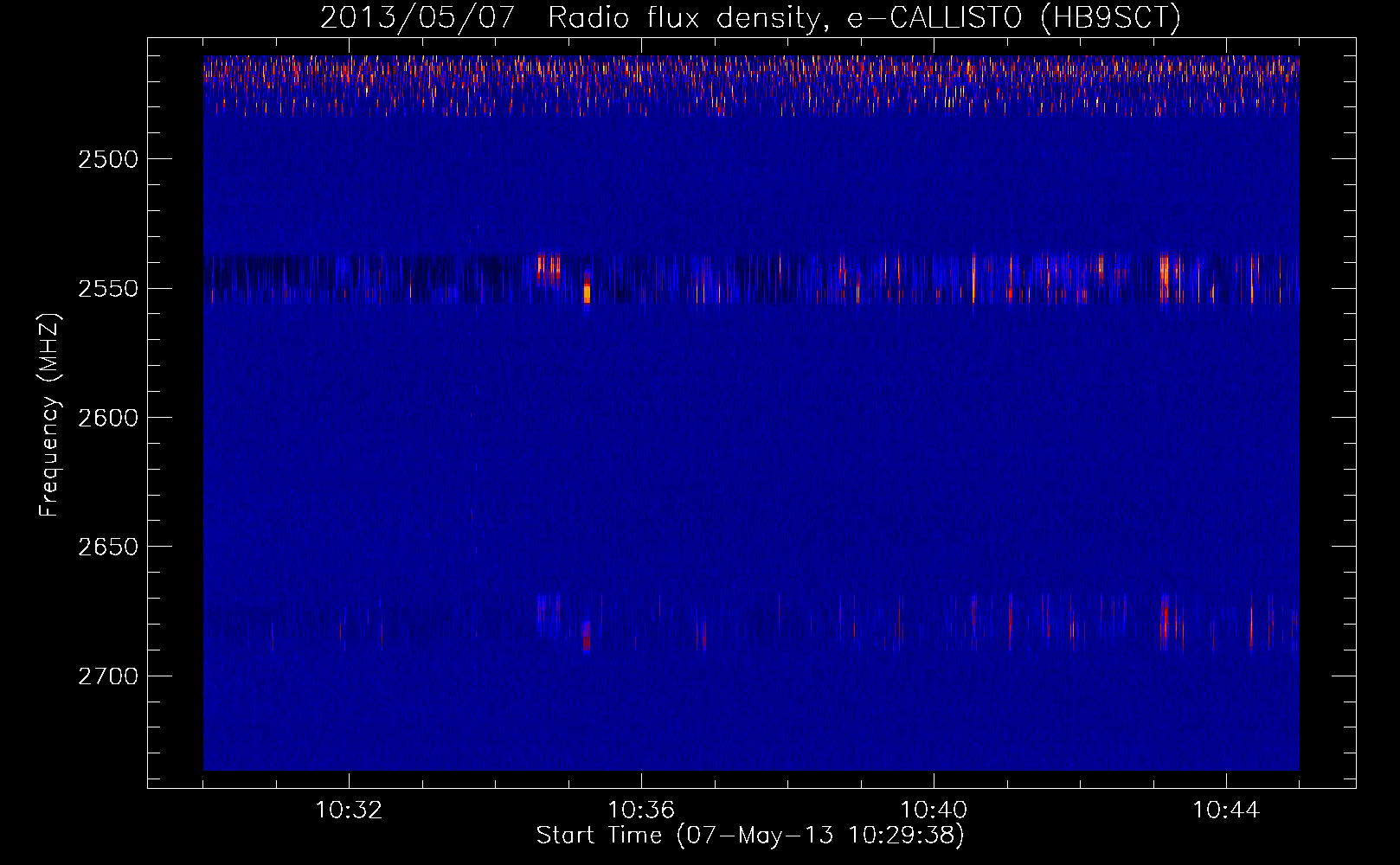
Task: Click the 2700 frequency tick label
Action: click(x=108, y=676)
